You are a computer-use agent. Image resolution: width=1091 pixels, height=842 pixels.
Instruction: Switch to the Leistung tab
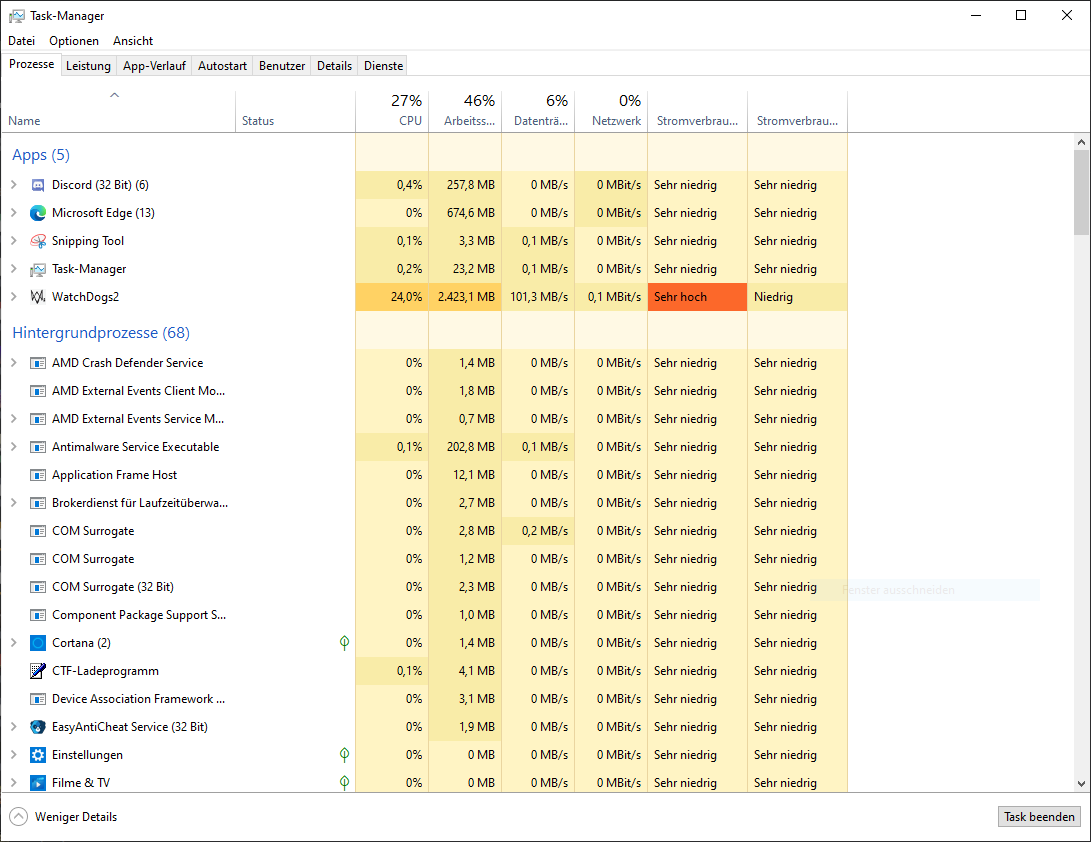coord(88,66)
